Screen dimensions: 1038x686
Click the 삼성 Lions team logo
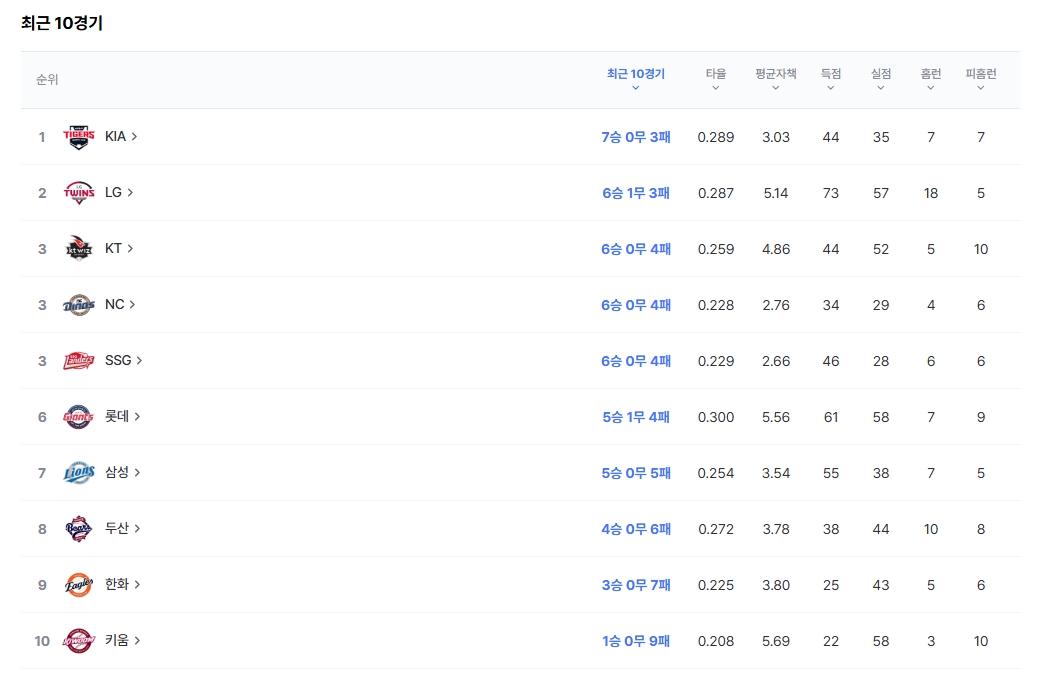click(x=79, y=473)
